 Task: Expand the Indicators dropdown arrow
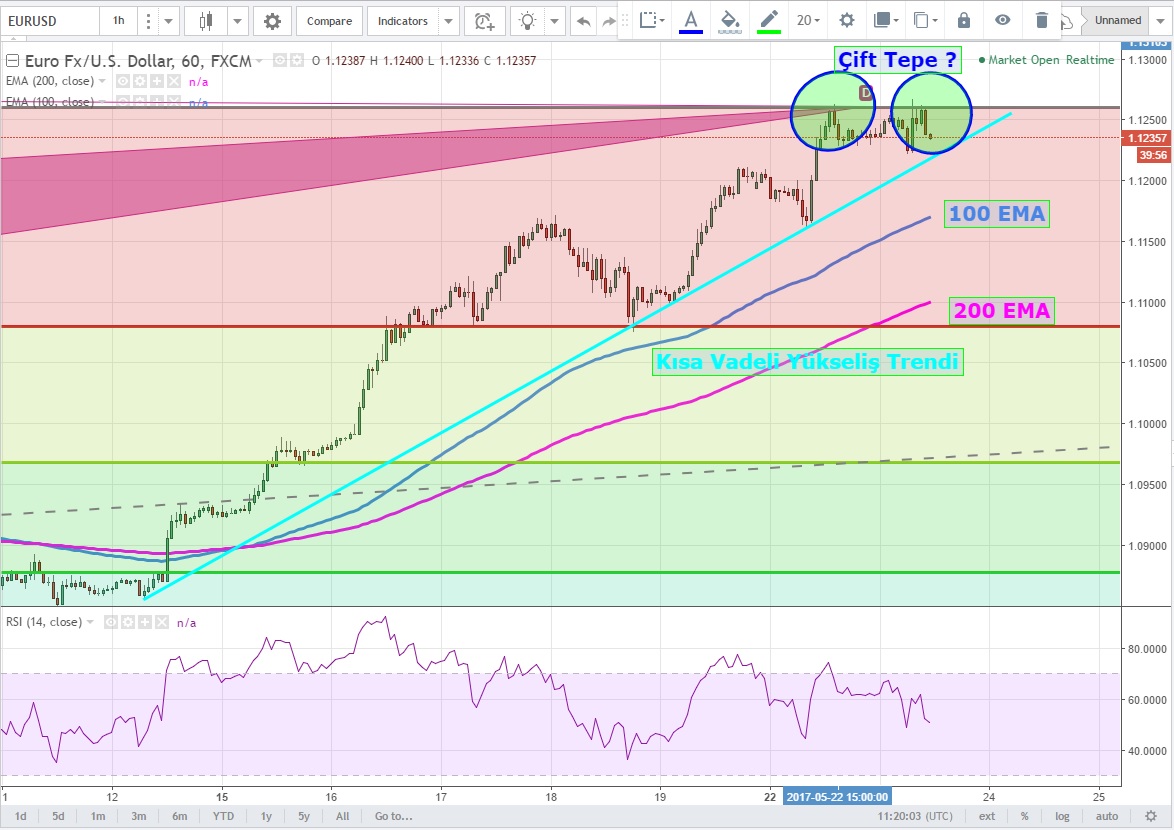coord(448,21)
